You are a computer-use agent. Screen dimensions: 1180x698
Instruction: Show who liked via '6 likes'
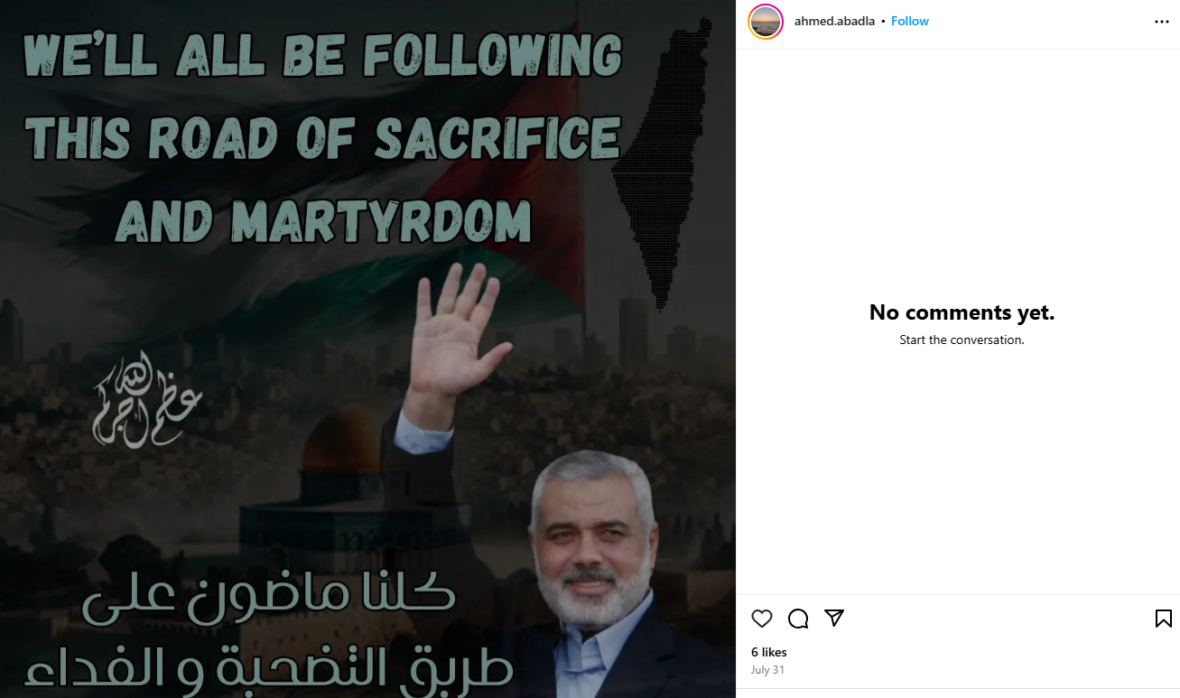pos(768,652)
